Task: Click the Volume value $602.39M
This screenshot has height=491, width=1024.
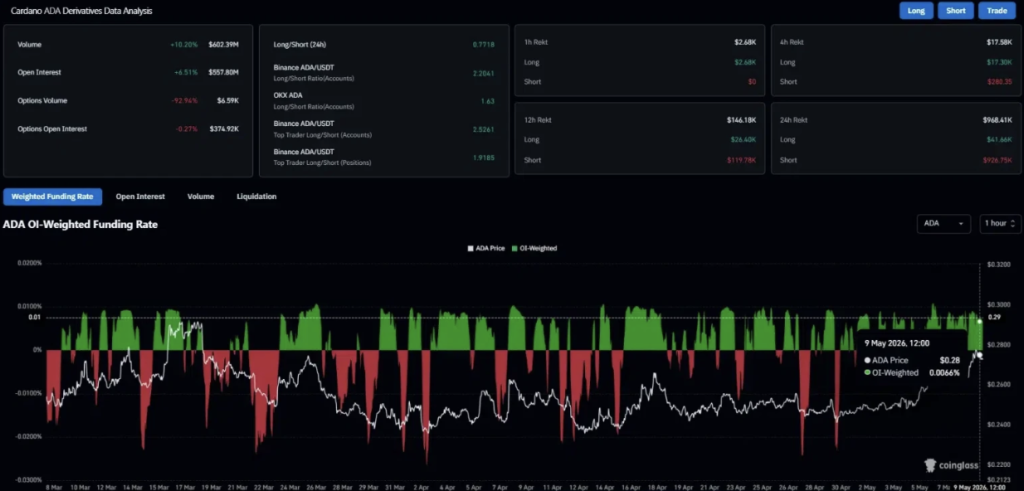Action: [223, 44]
